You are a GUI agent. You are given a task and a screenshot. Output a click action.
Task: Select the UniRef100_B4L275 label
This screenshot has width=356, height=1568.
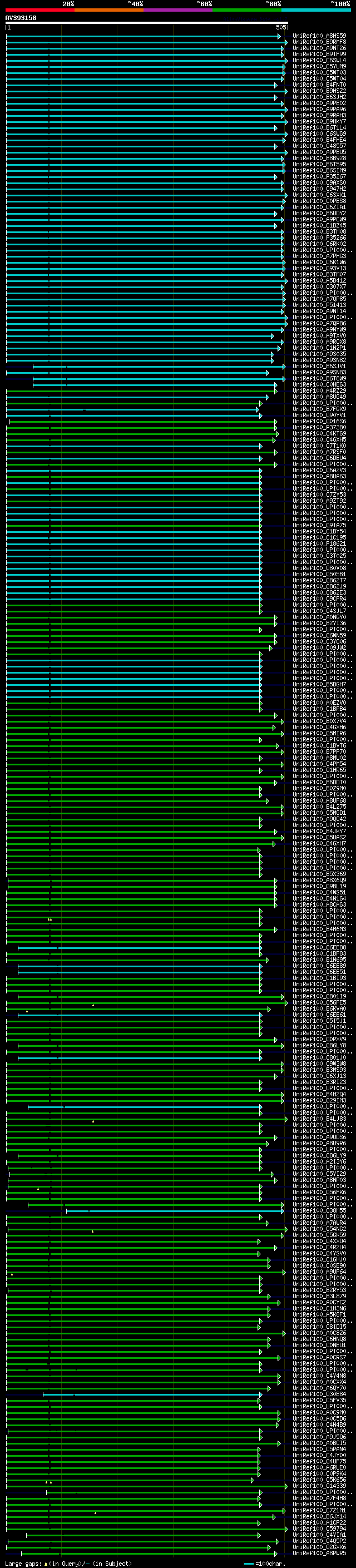319,807
